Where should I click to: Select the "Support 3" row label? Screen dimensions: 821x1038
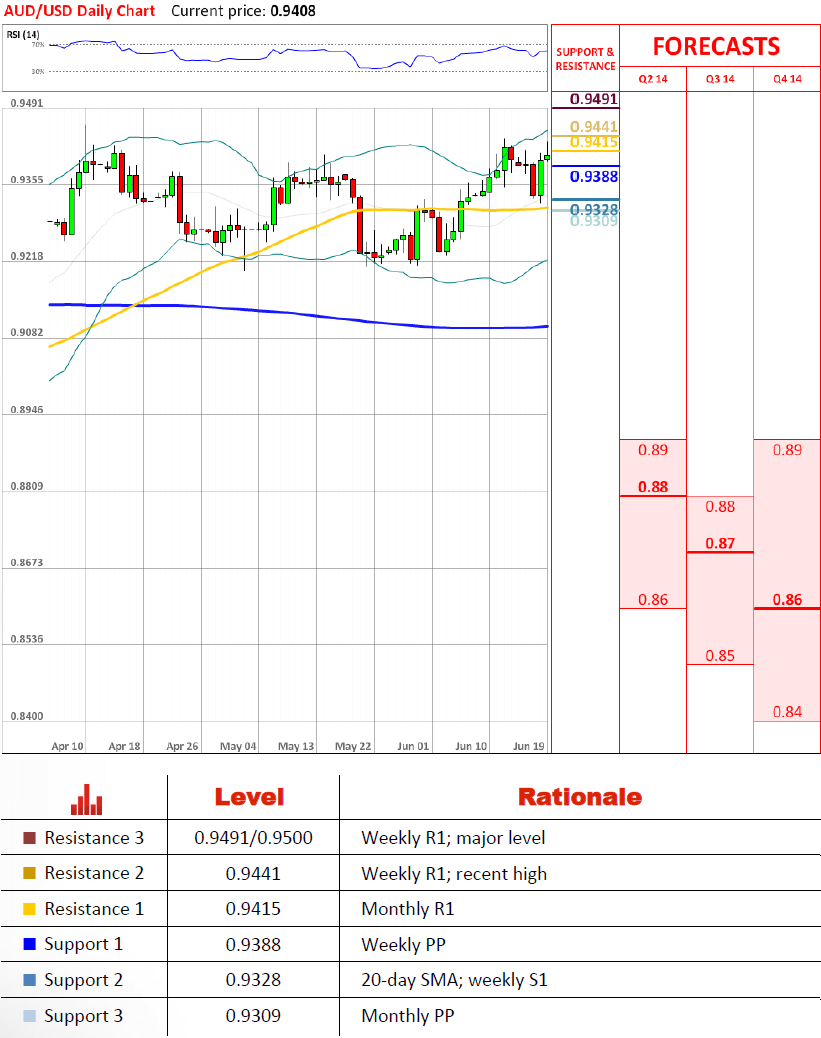coord(83,1016)
